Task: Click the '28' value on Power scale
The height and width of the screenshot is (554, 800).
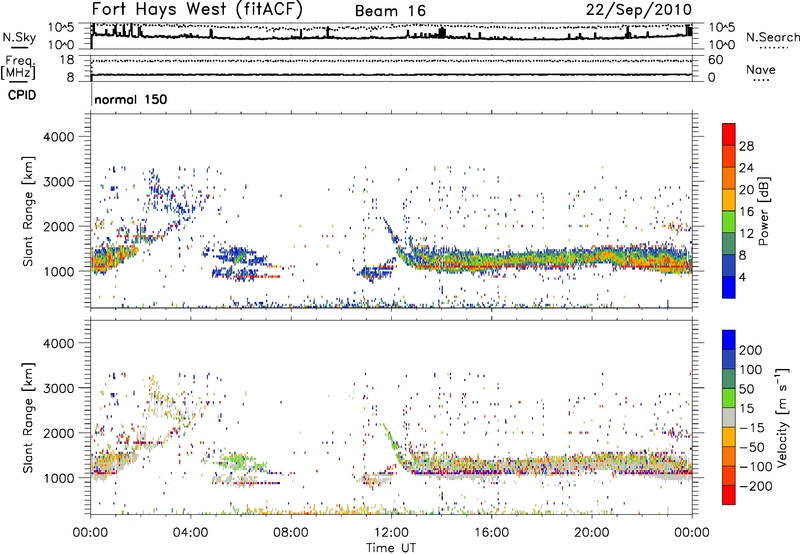Action: (x=746, y=146)
